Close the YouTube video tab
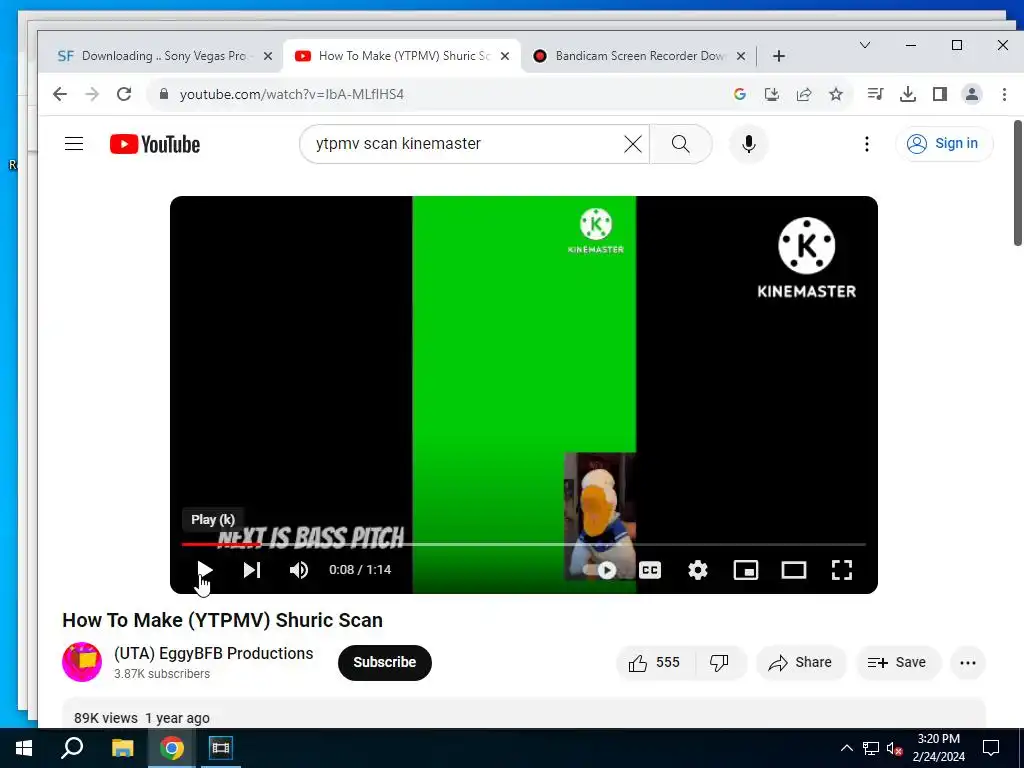This screenshot has height=768, width=1024. point(505,56)
